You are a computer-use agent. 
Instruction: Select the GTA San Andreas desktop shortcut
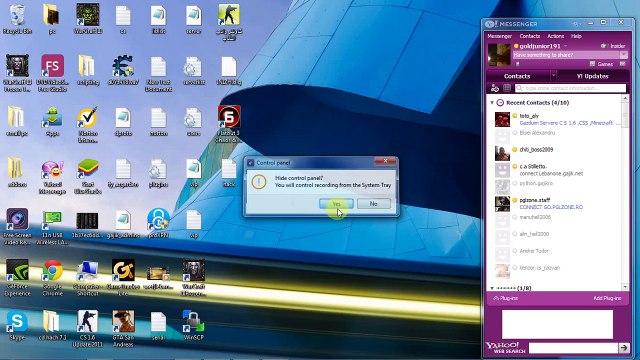tap(123, 329)
